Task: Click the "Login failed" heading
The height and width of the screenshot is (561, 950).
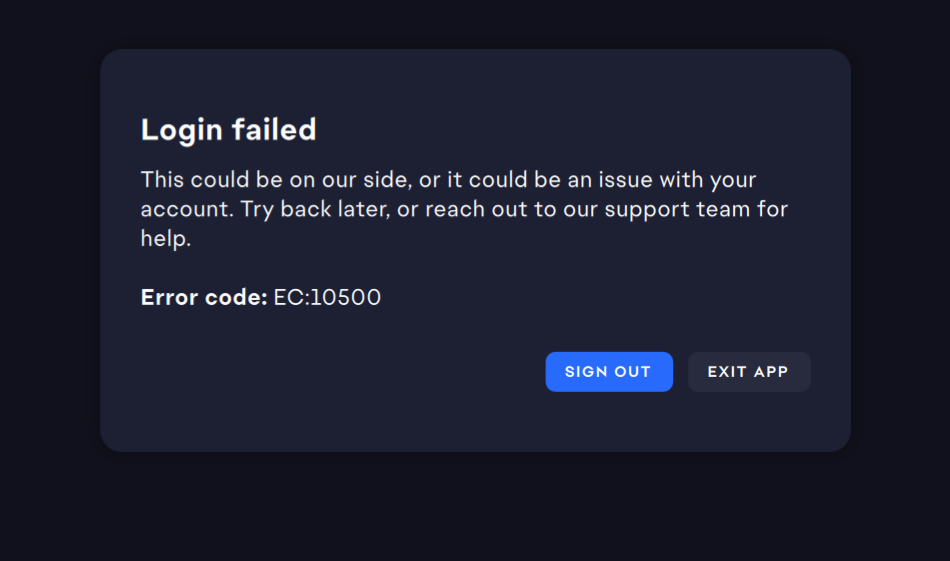Action: [228, 130]
